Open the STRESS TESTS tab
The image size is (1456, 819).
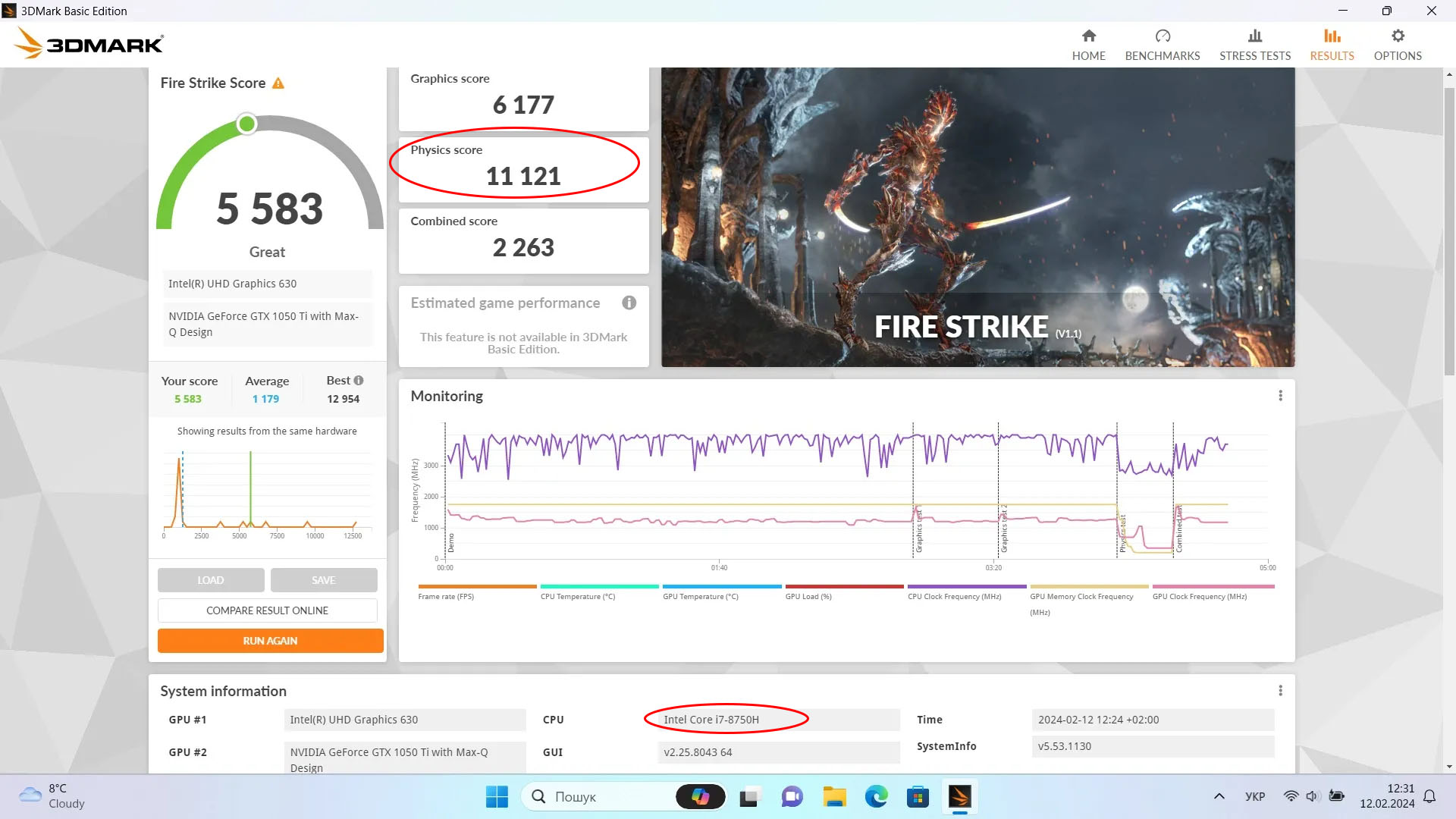click(1254, 45)
